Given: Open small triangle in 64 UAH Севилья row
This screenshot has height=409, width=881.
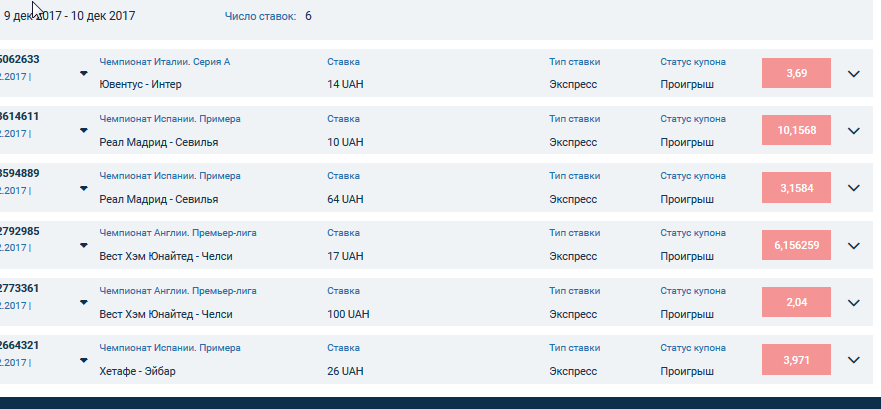Looking at the screenshot, I should pyautogui.click(x=84, y=188).
